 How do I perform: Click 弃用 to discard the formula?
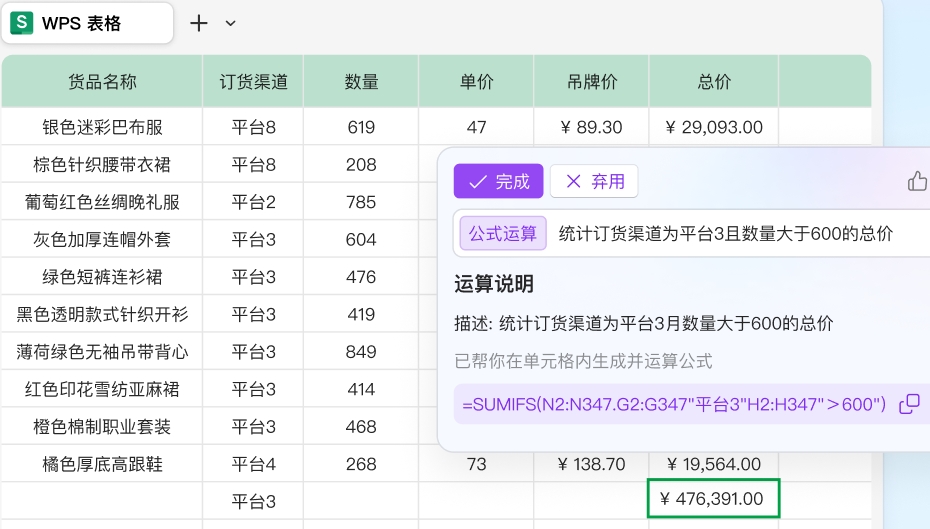click(594, 181)
